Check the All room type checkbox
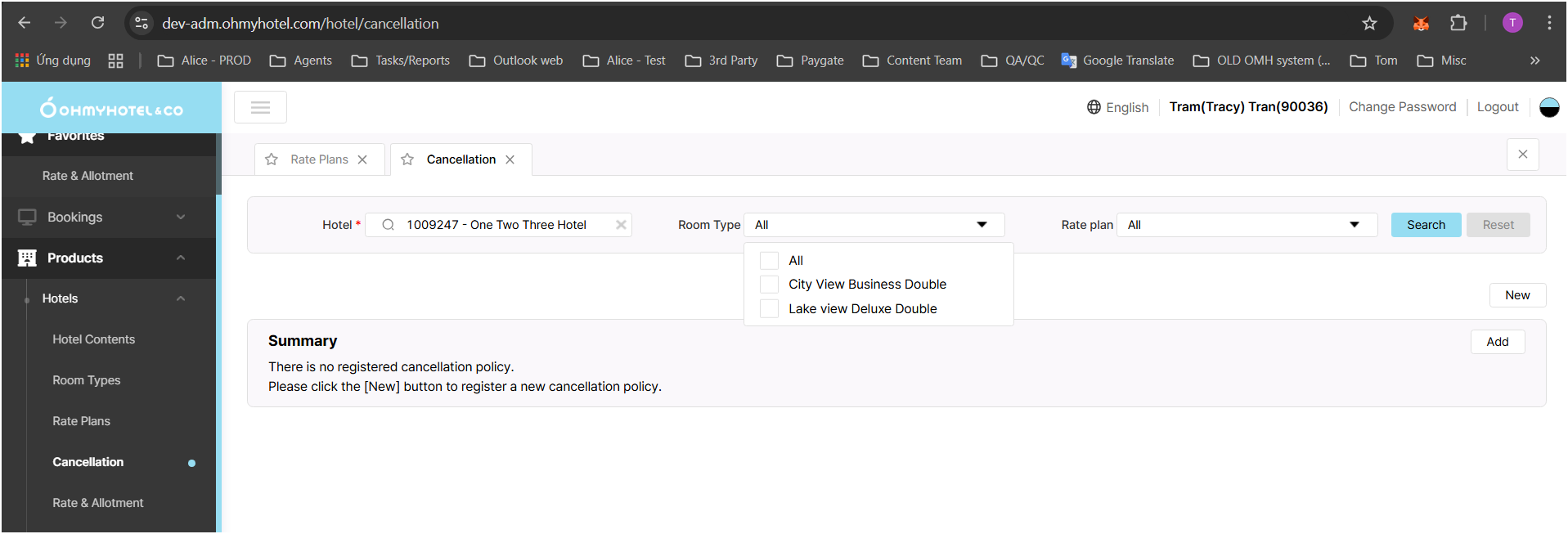The height and width of the screenshot is (534, 1568). 769,261
